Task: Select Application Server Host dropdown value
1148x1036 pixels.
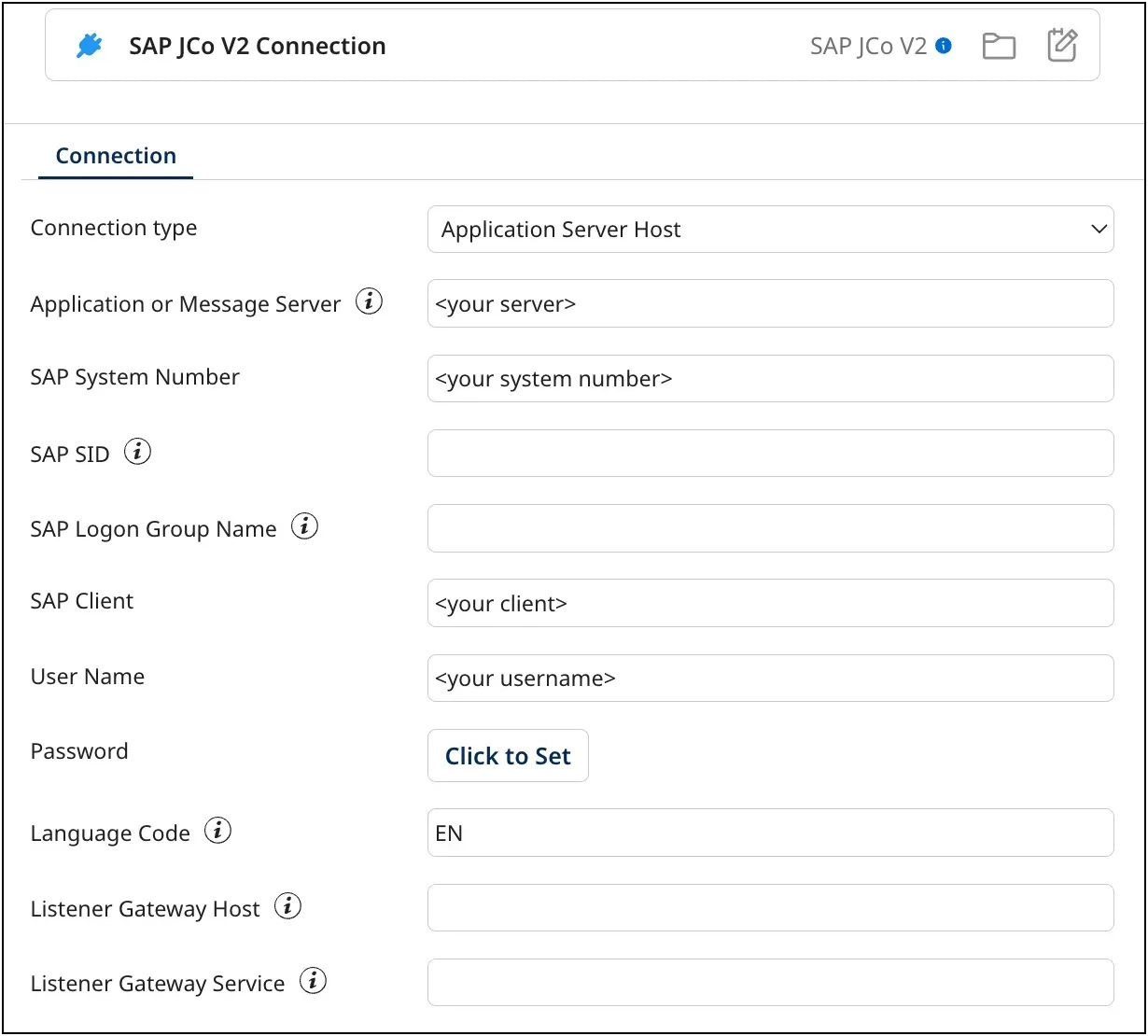Action: point(770,230)
